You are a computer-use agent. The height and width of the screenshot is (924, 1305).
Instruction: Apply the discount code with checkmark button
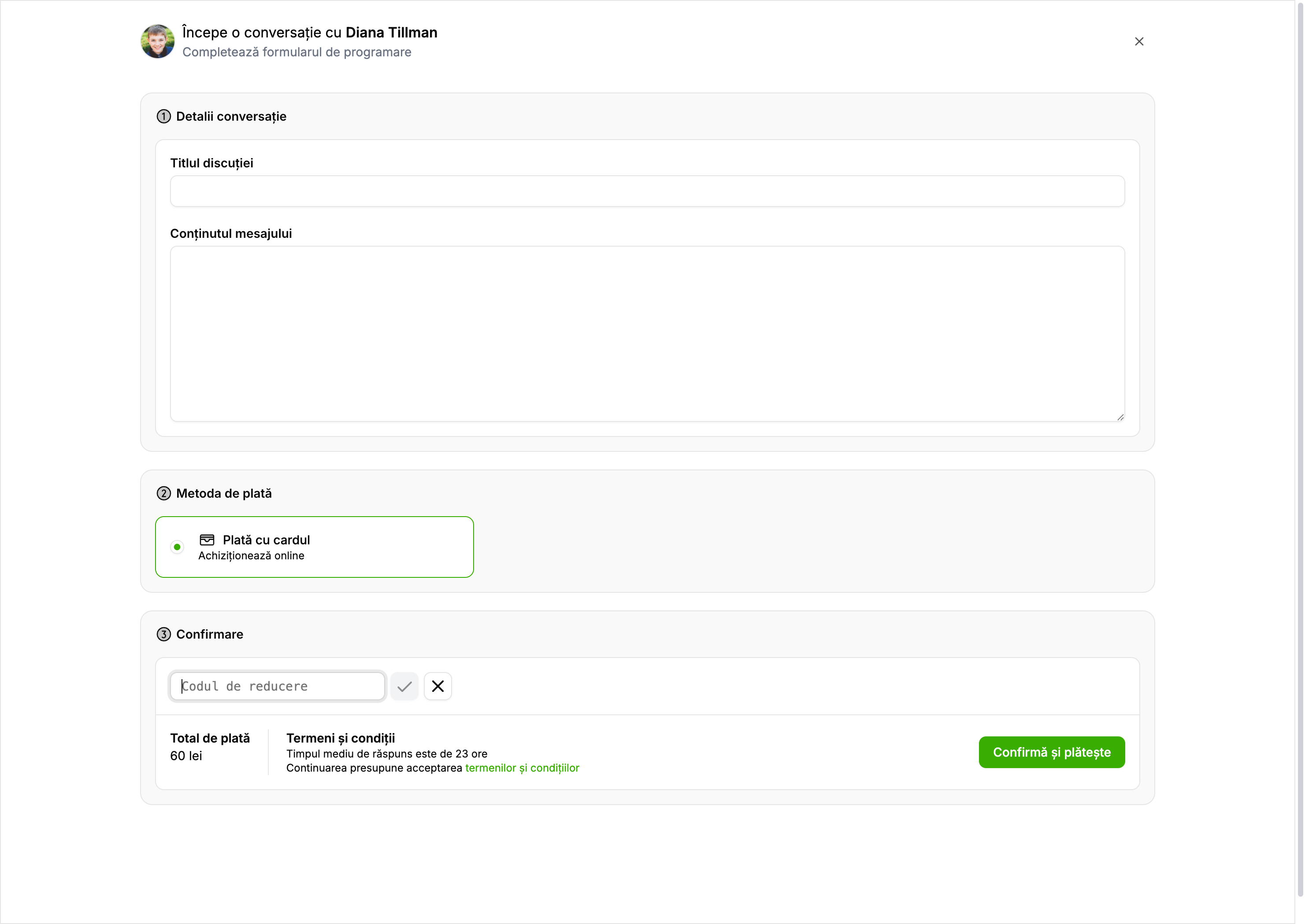tap(404, 686)
